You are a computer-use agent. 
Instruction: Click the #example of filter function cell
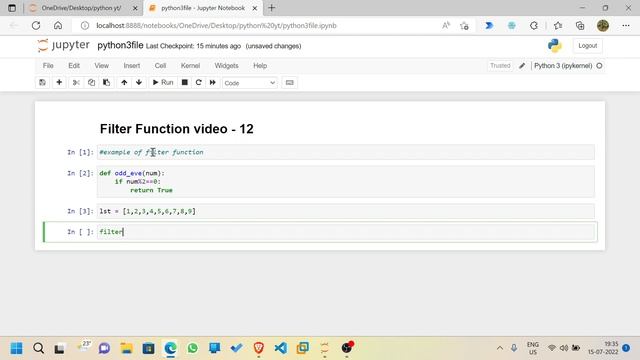tap(346, 152)
